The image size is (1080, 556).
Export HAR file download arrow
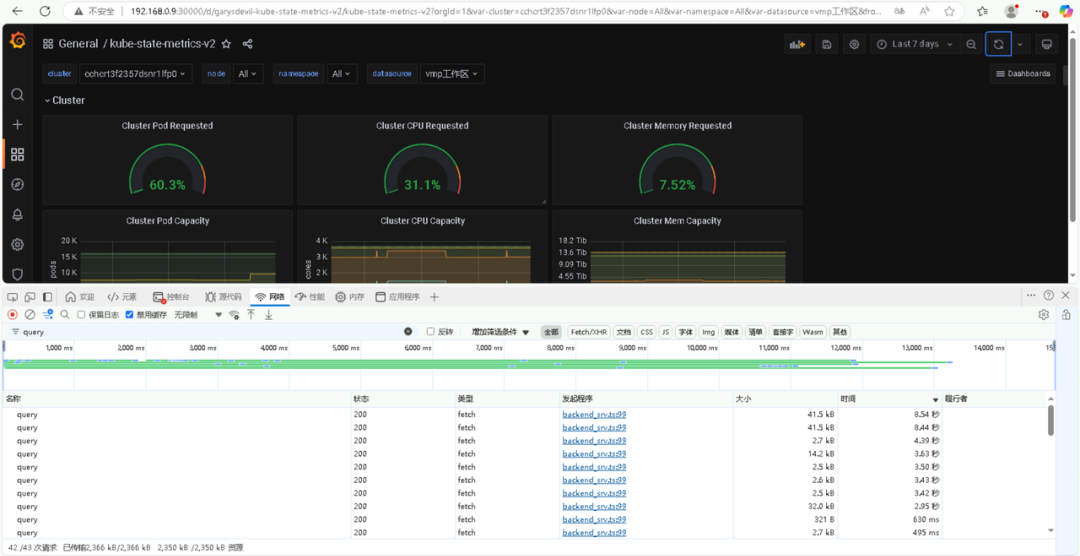(x=269, y=314)
